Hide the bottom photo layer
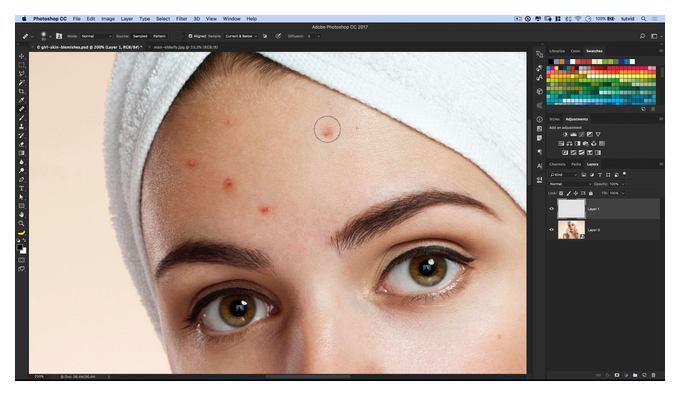The image size is (680, 396). (x=552, y=229)
